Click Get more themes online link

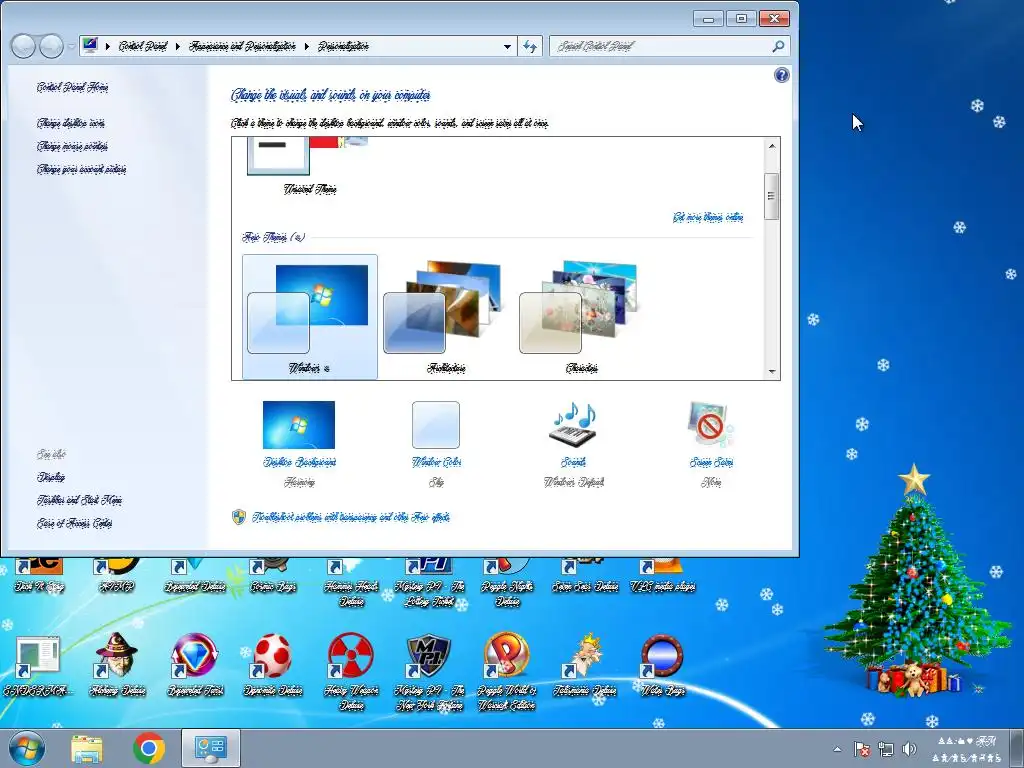(x=708, y=217)
